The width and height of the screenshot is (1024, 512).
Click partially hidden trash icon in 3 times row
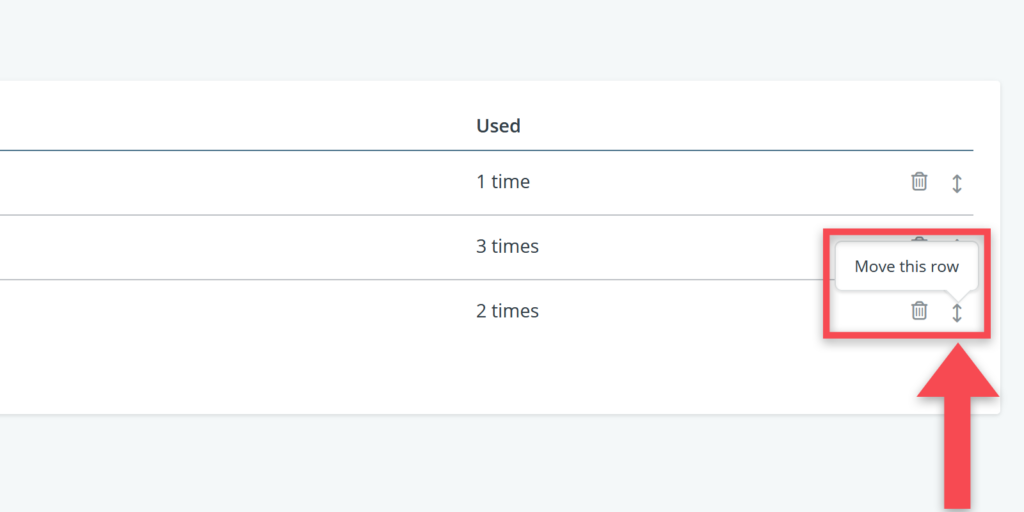919,239
